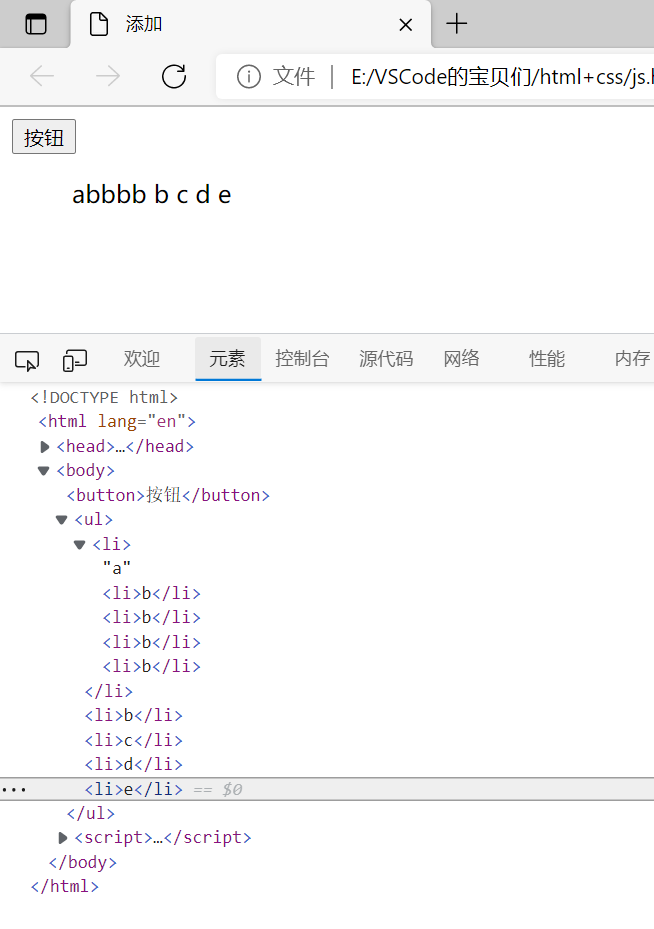Image resolution: width=654 pixels, height=929 pixels.
Task: Collapse the ul element node
Action: (62, 520)
